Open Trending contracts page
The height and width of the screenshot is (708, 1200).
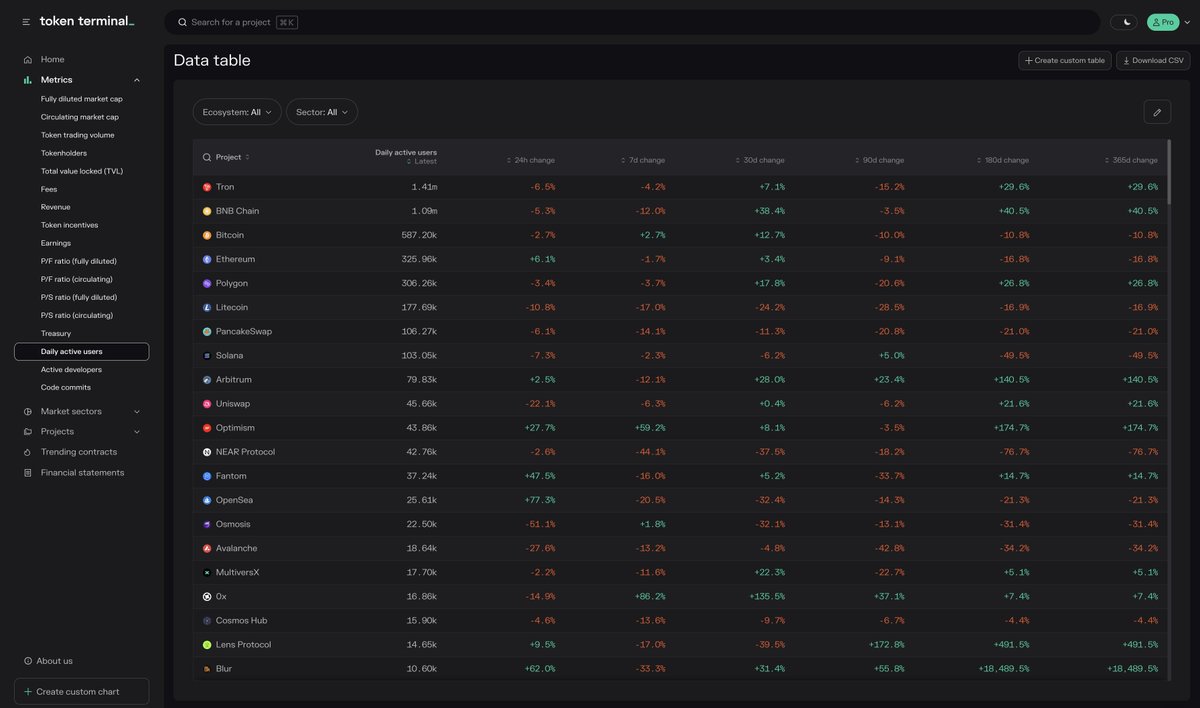[81, 452]
